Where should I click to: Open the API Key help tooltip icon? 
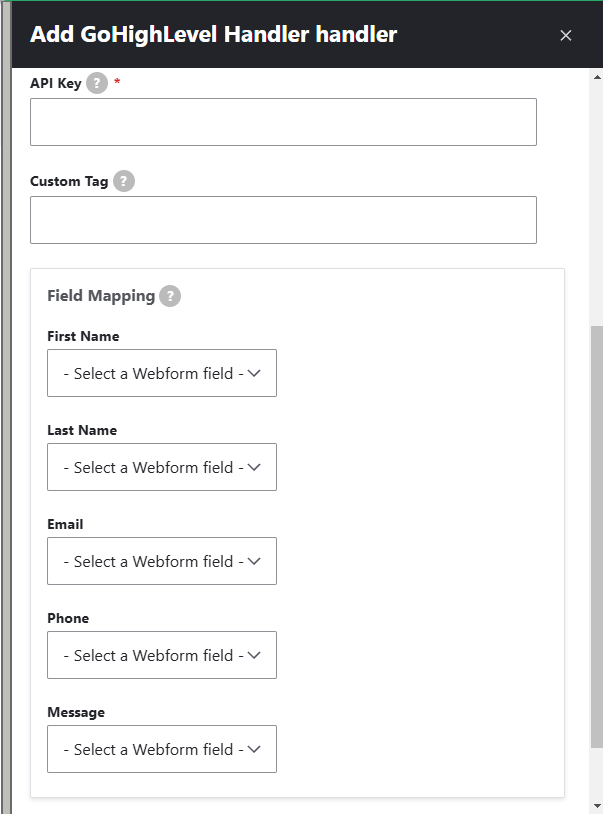tap(97, 83)
